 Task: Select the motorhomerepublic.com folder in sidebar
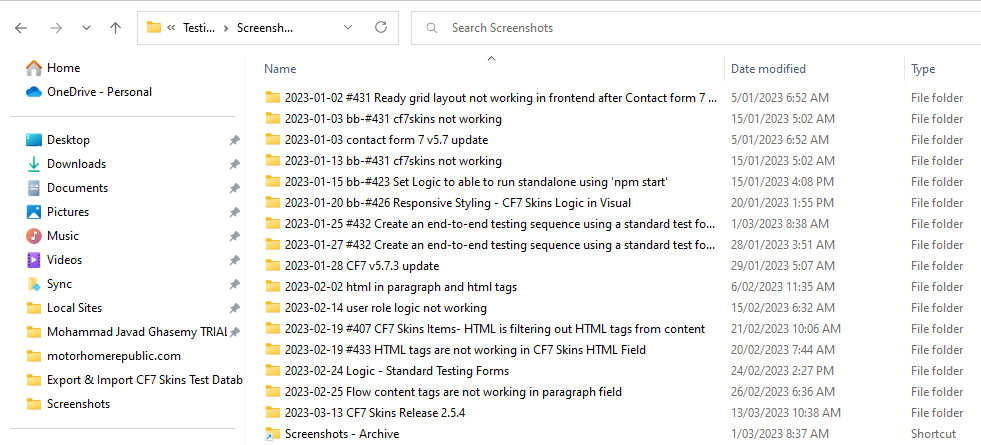pyautogui.click(x=113, y=356)
